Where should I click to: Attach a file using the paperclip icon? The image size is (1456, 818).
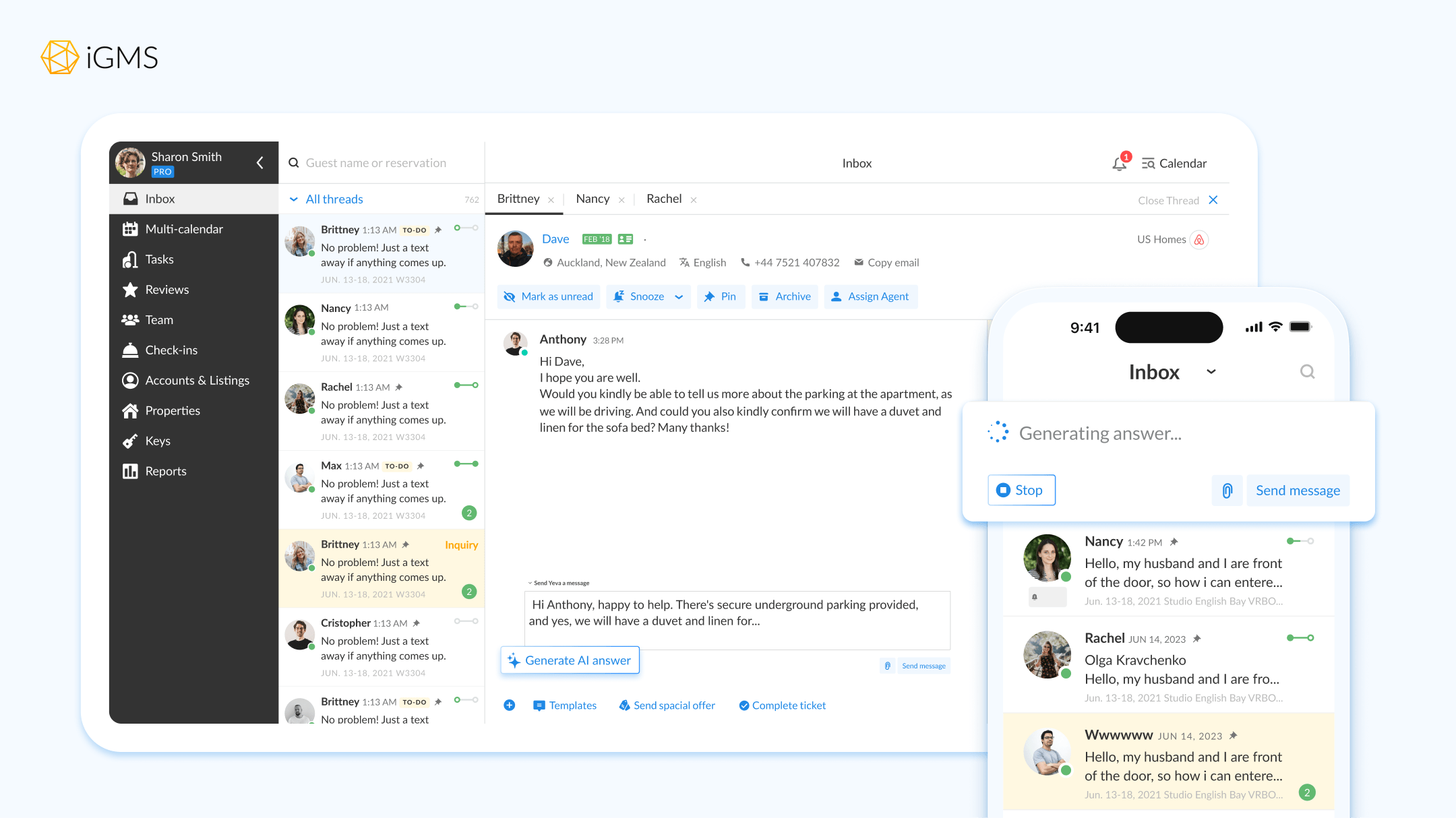1227,490
